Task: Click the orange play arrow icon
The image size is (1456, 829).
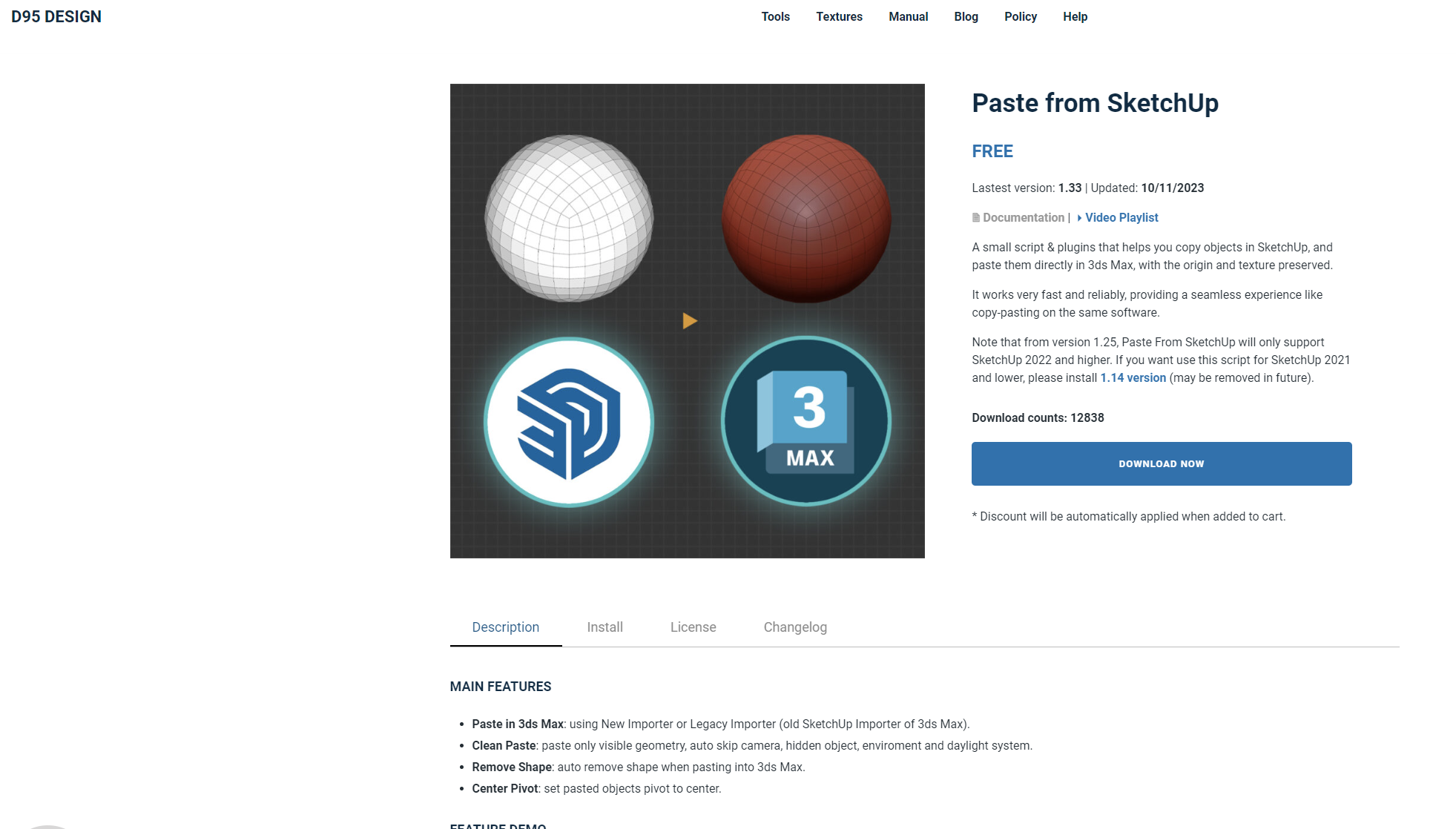Action: point(689,320)
